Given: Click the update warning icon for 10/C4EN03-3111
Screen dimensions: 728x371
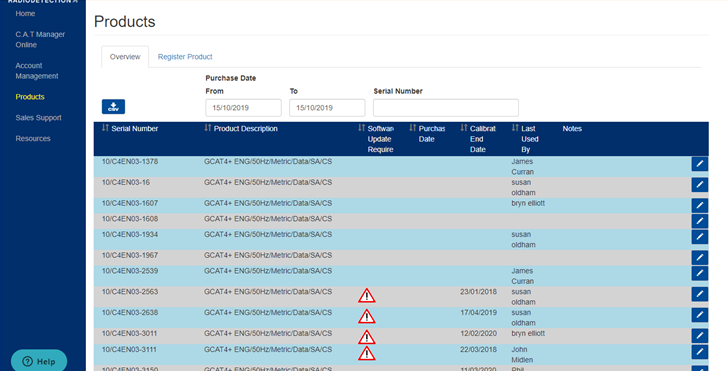Looking at the screenshot, I should point(366,353).
